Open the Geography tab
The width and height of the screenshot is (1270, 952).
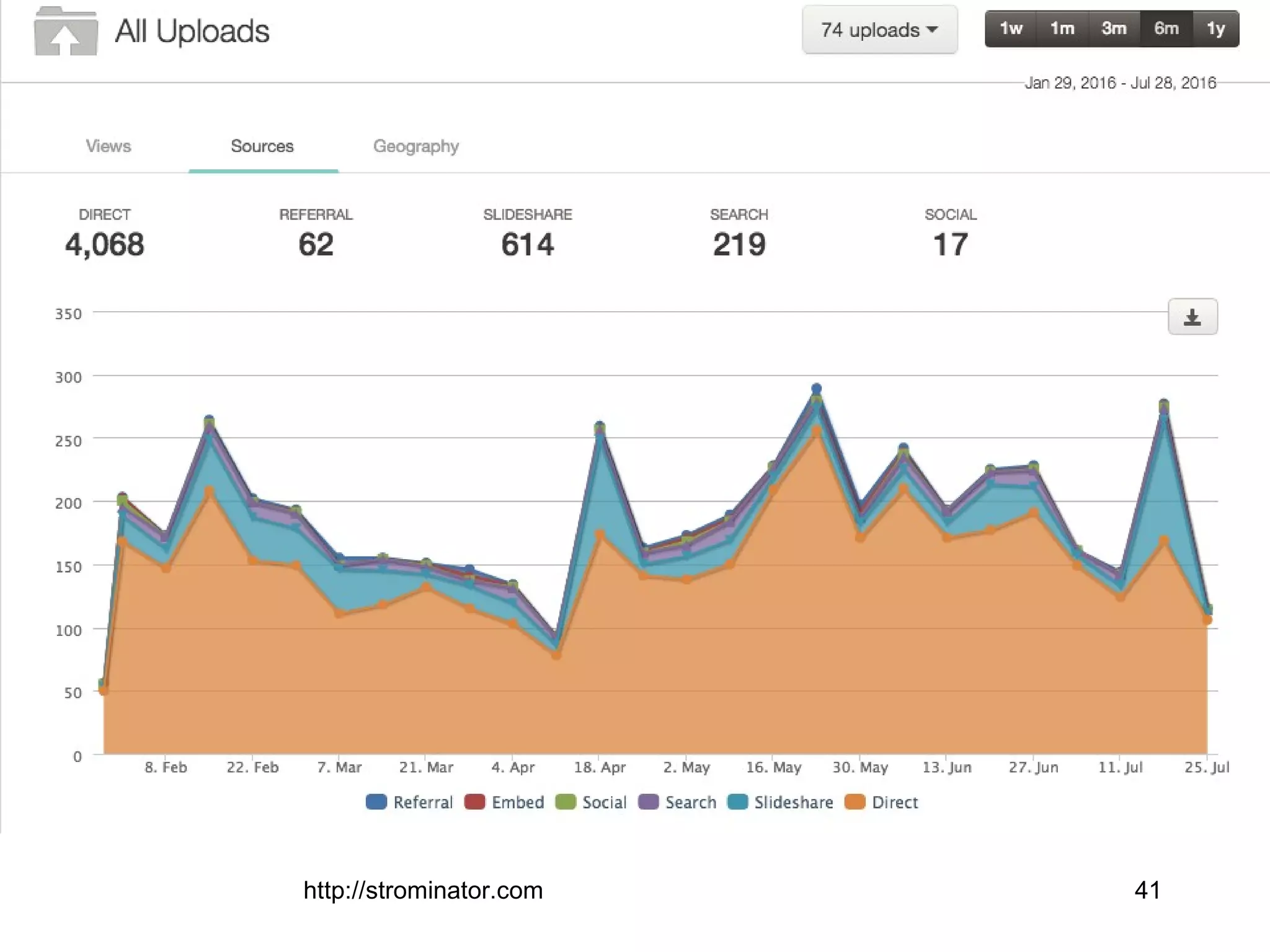pyautogui.click(x=415, y=146)
